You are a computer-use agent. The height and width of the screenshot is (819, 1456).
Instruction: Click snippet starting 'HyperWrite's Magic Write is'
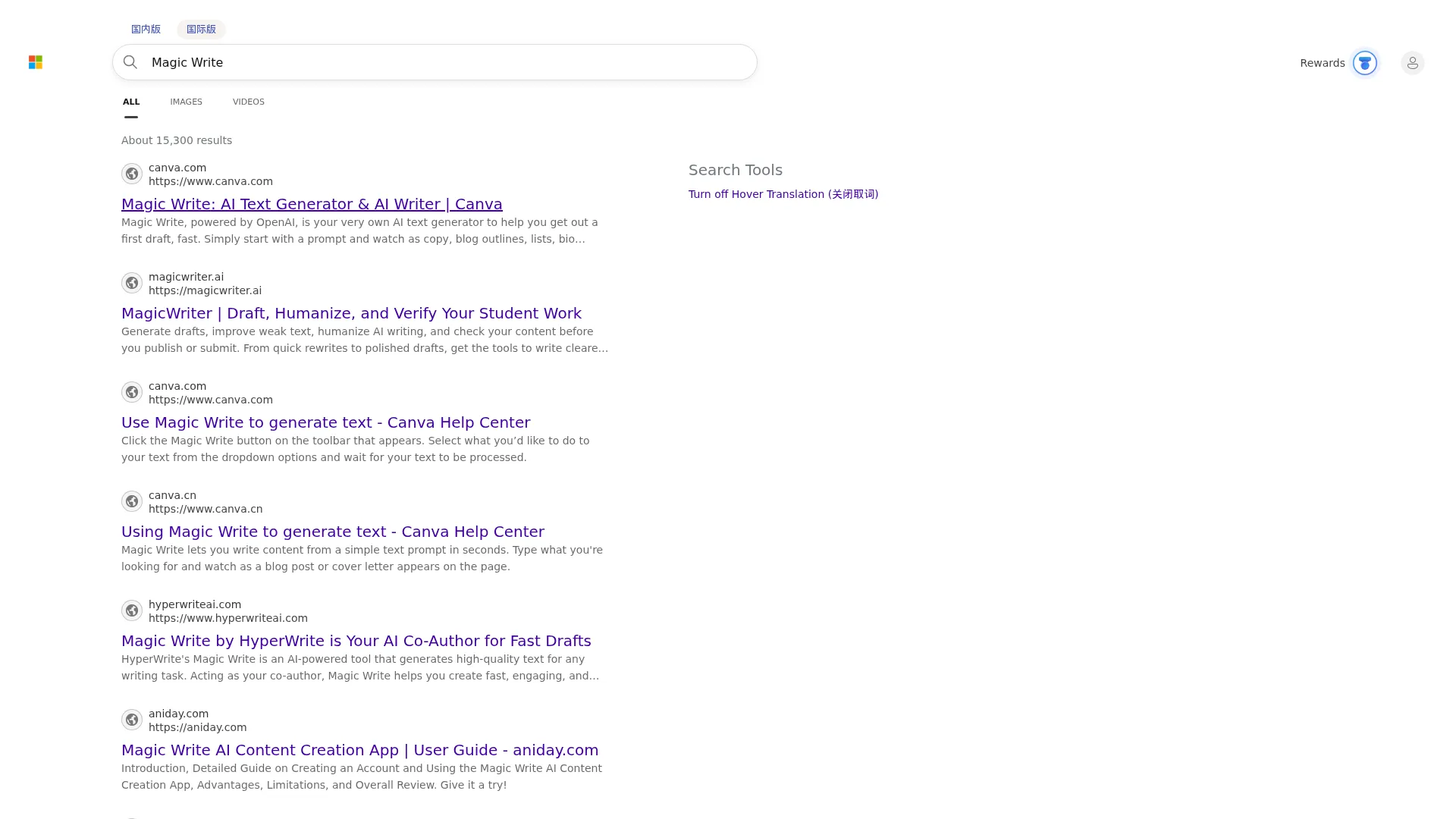(360, 667)
